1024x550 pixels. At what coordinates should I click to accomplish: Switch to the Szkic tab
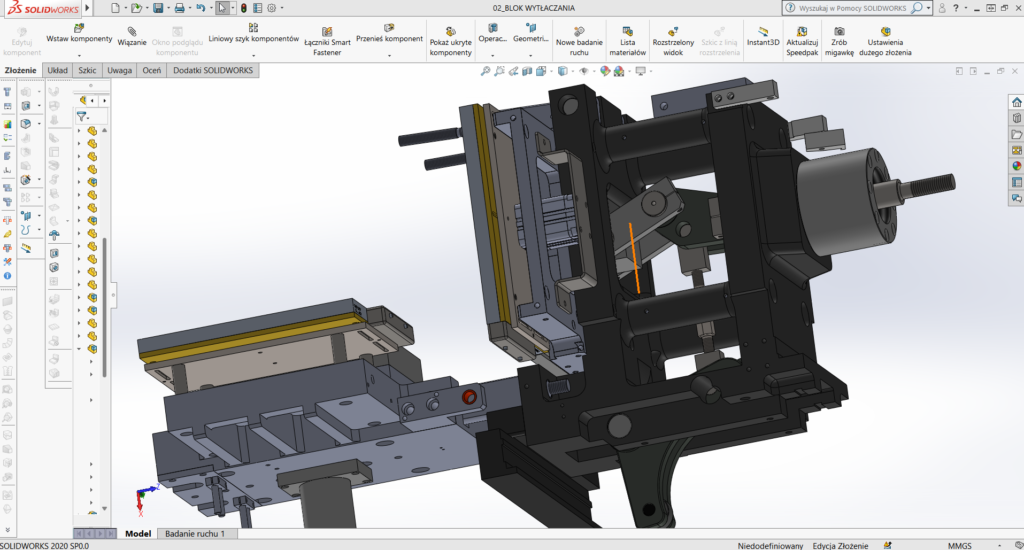click(x=89, y=71)
